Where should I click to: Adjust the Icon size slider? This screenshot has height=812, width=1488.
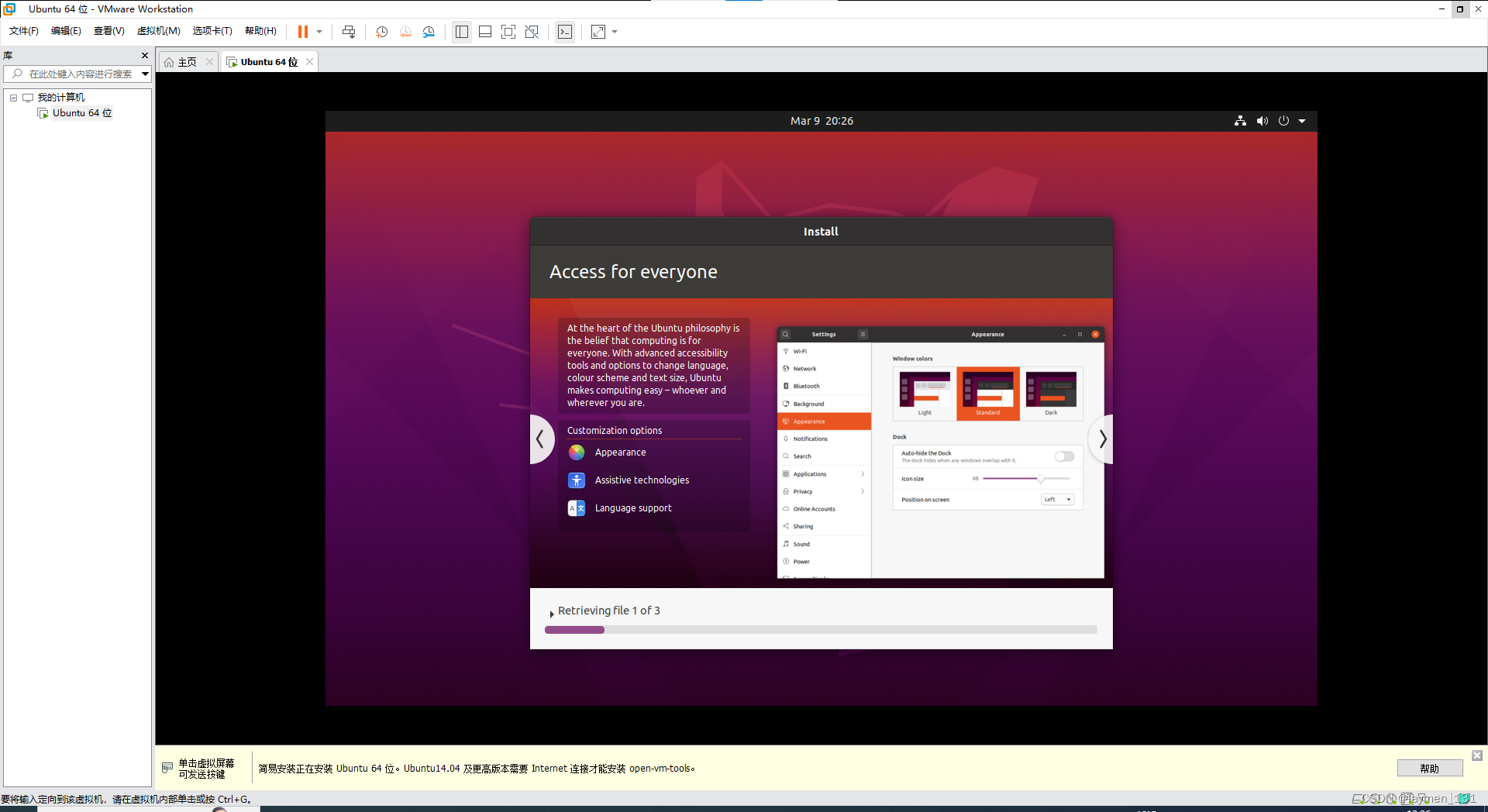(x=1040, y=479)
